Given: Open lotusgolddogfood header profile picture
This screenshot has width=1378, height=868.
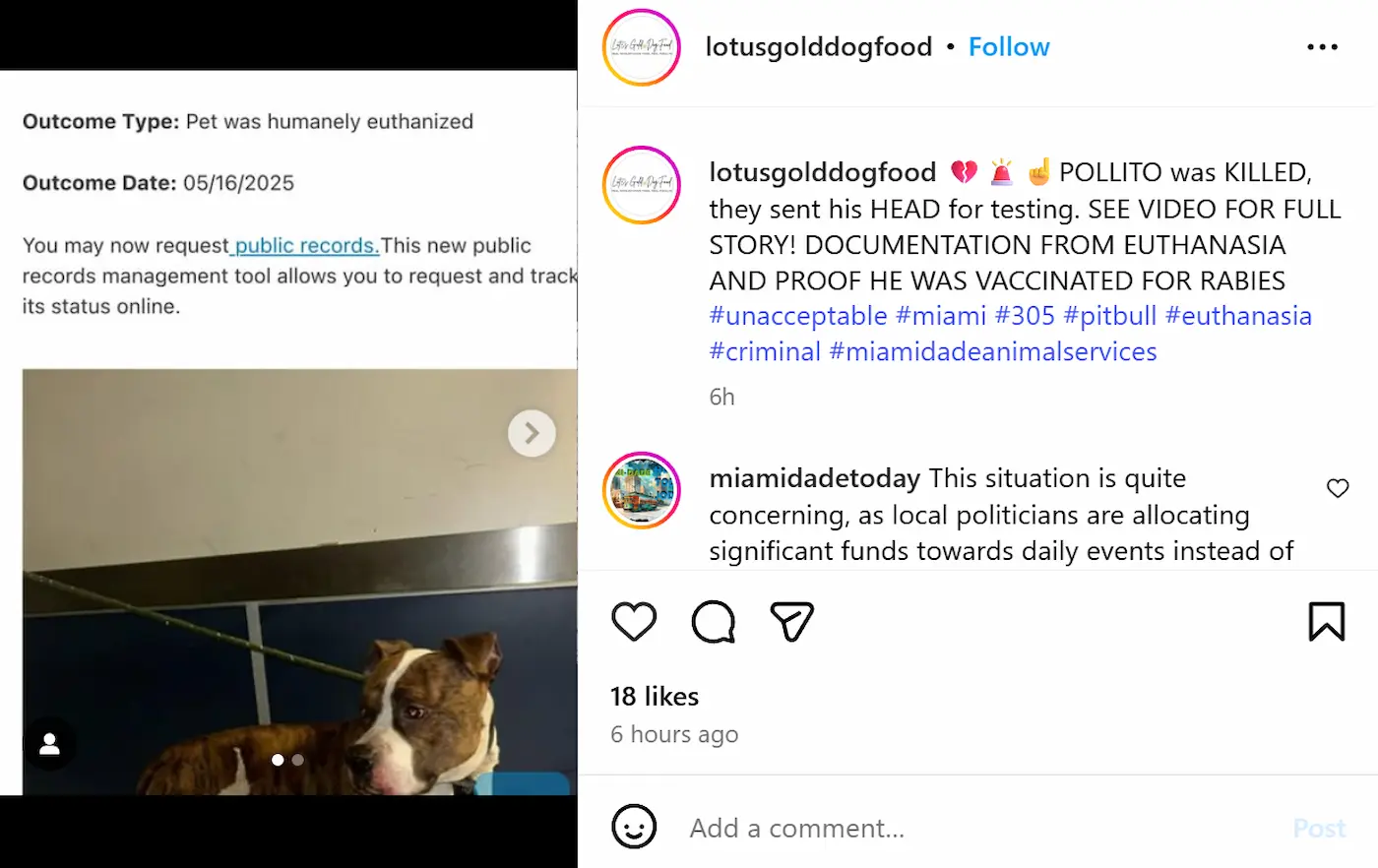Looking at the screenshot, I should coord(642,47).
